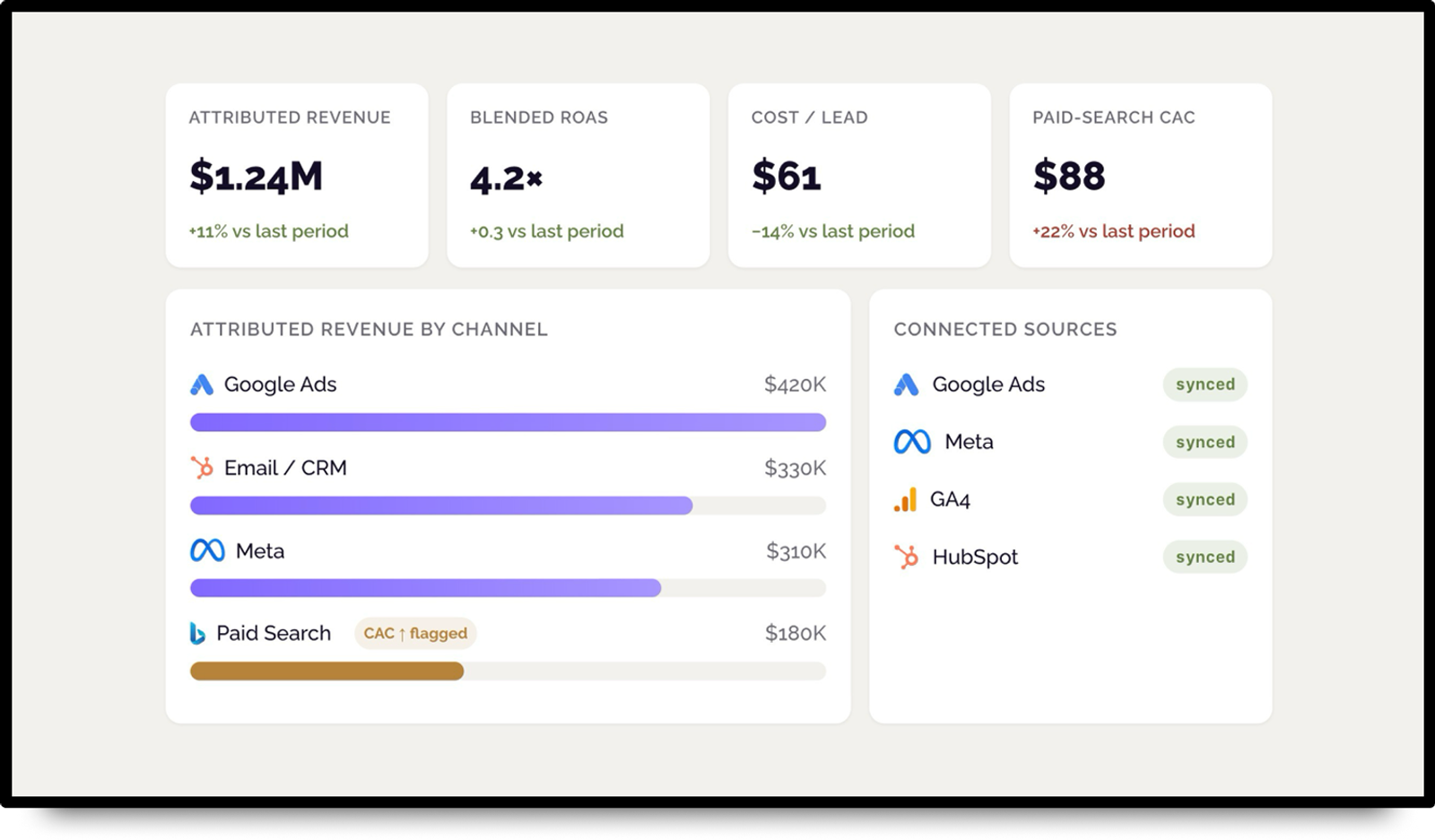Click the $180K Paid Search value

tap(795, 633)
